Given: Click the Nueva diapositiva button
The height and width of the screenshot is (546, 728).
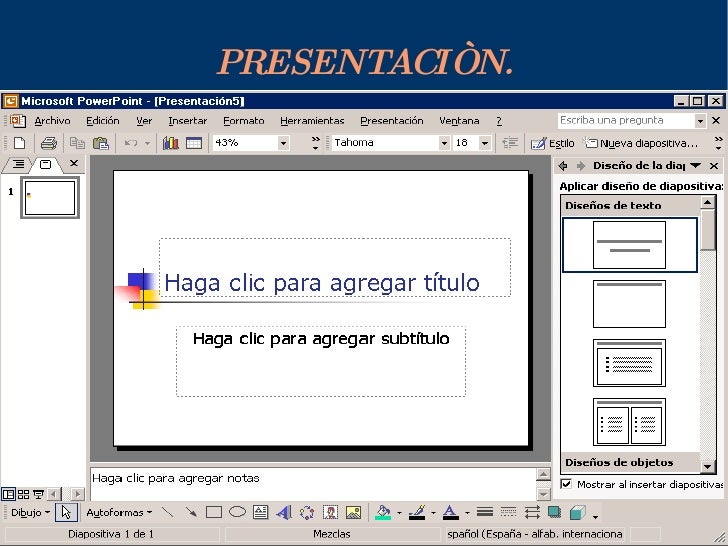Looking at the screenshot, I should (x=641, y=143).
